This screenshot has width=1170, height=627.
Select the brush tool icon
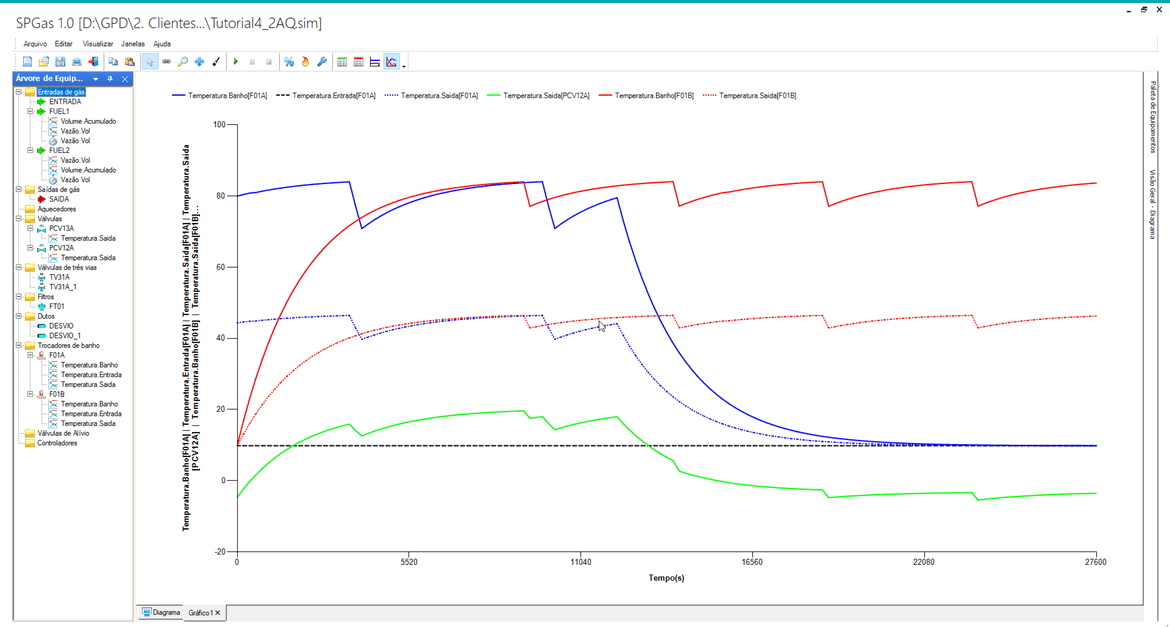click(x=216, y=62)
